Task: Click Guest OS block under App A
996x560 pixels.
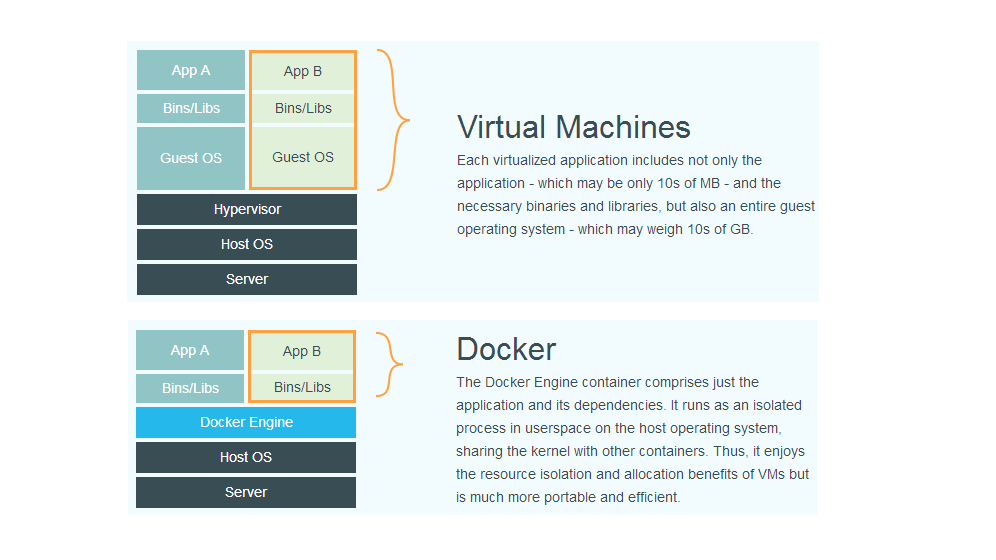Action: 191,158
